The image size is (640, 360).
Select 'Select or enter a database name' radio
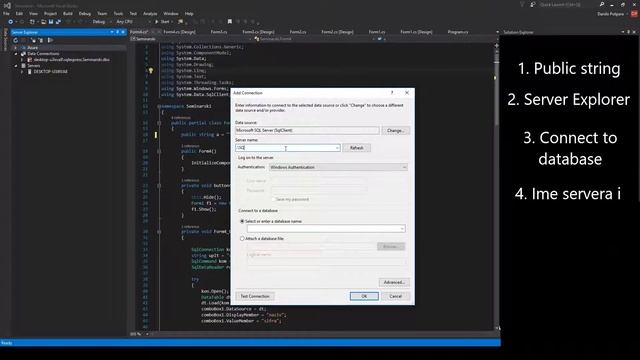[x=242, y=221]
